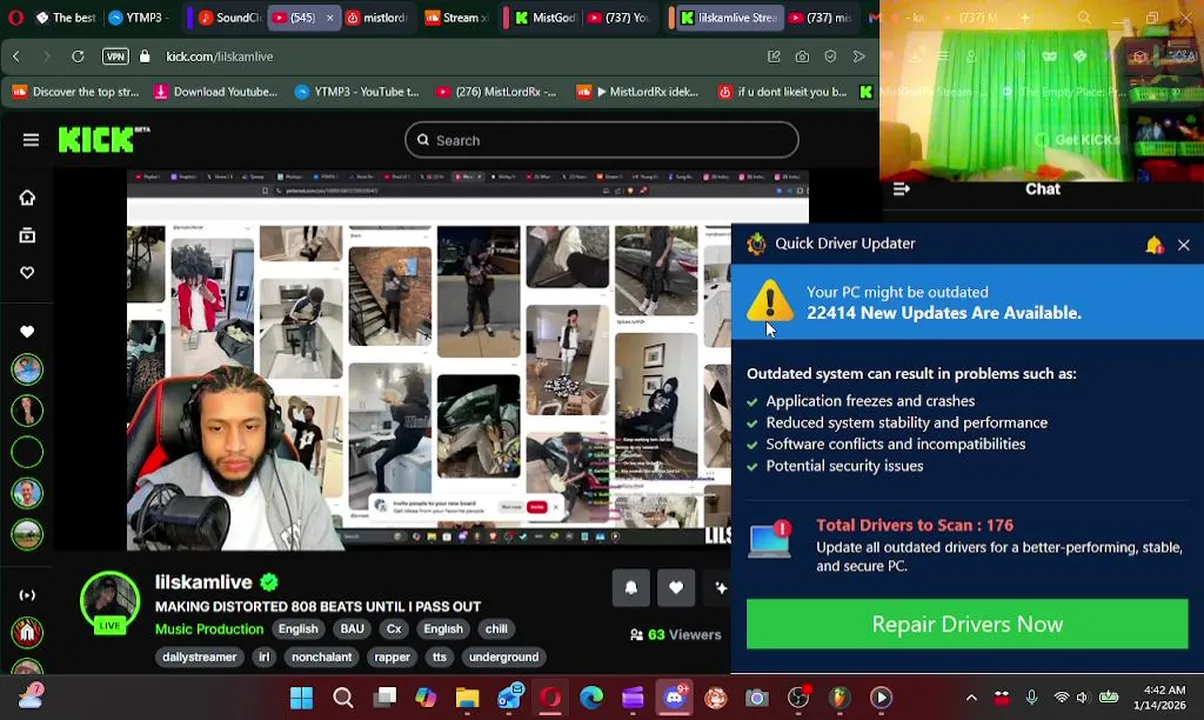Switch to The best browser tab

(66, 17)
